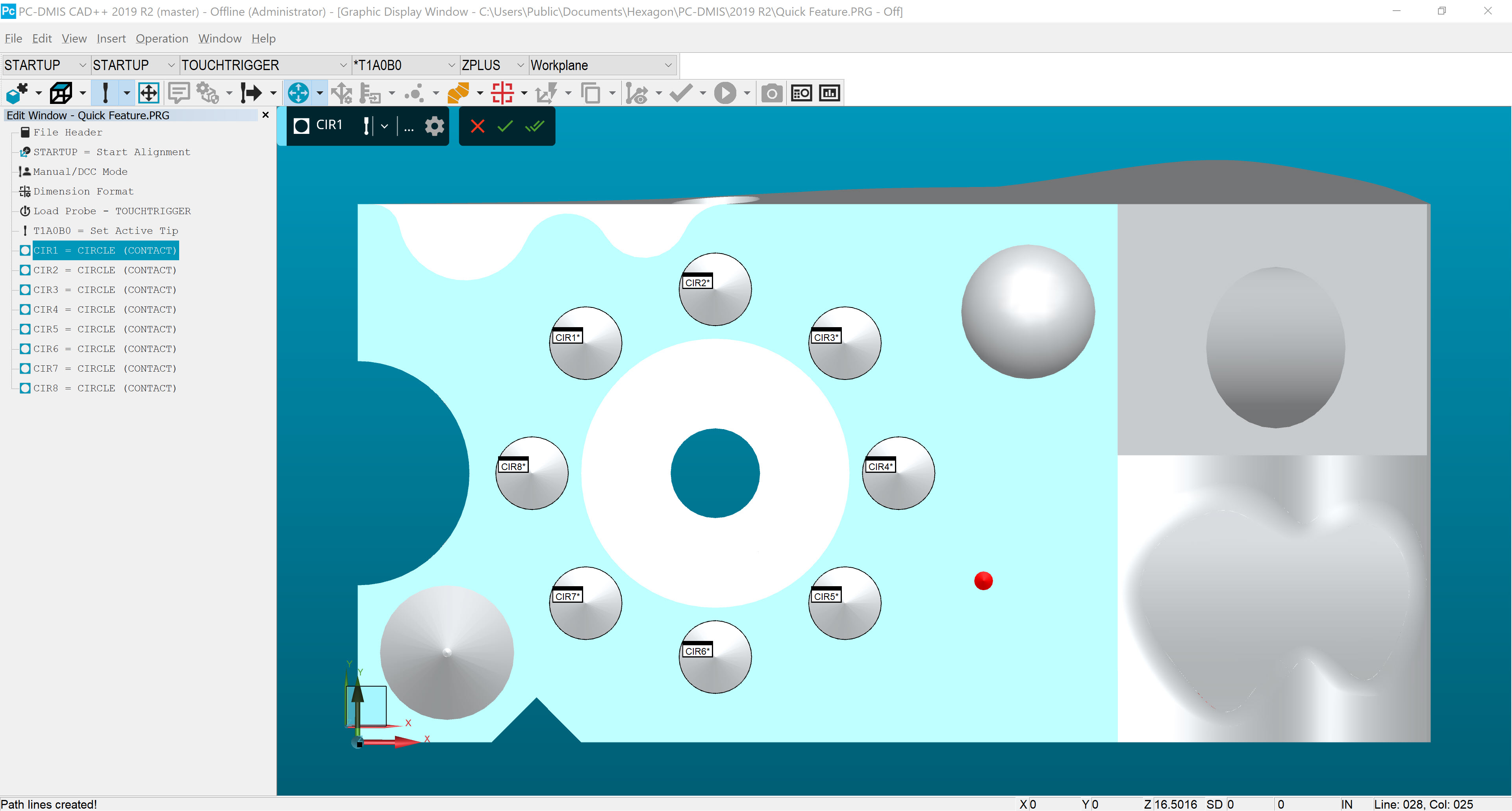Open the gear settings in the CIR1 widget
The height and width of the screenshot is (811, 1512).
[434, 126]
